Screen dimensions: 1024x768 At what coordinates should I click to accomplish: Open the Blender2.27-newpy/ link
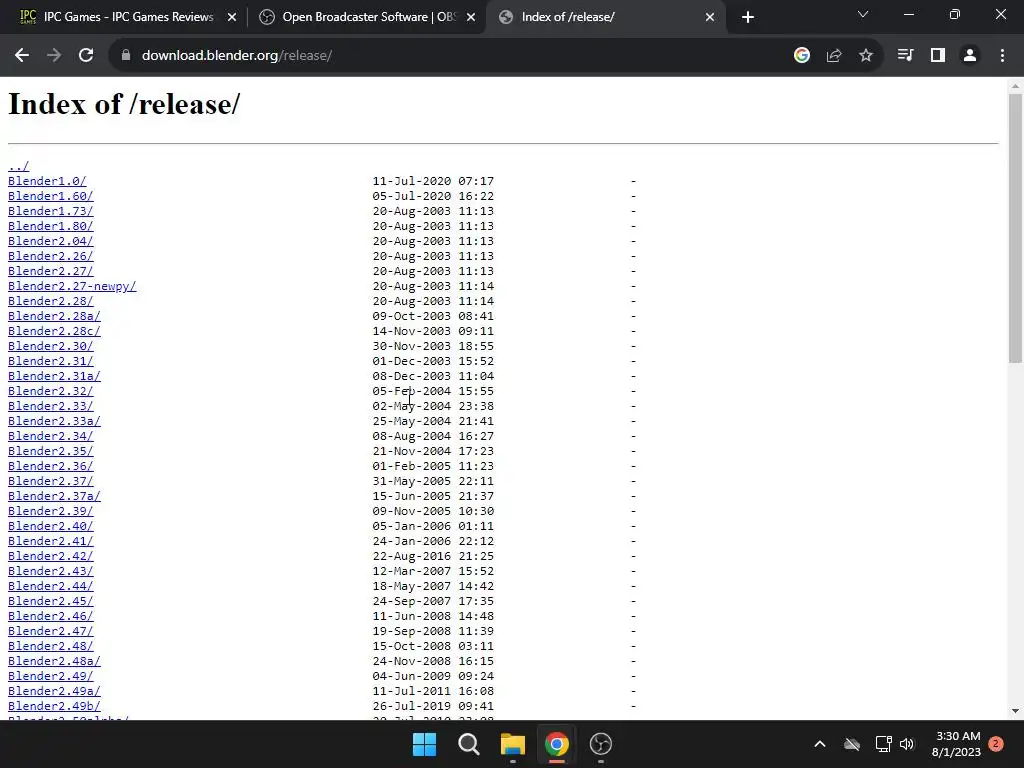tap(72, 286)
